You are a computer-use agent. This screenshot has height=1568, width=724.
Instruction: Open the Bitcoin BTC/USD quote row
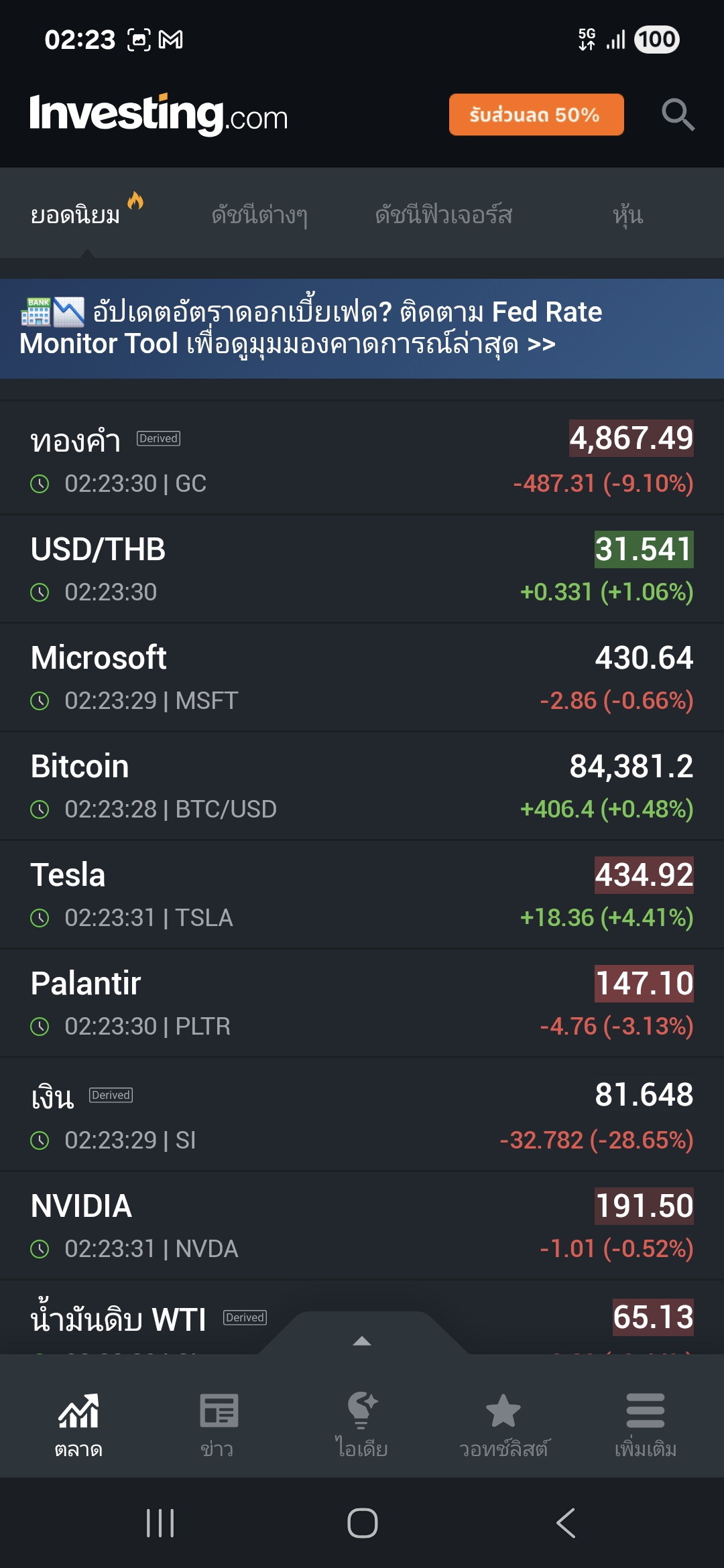click(362, 786)
